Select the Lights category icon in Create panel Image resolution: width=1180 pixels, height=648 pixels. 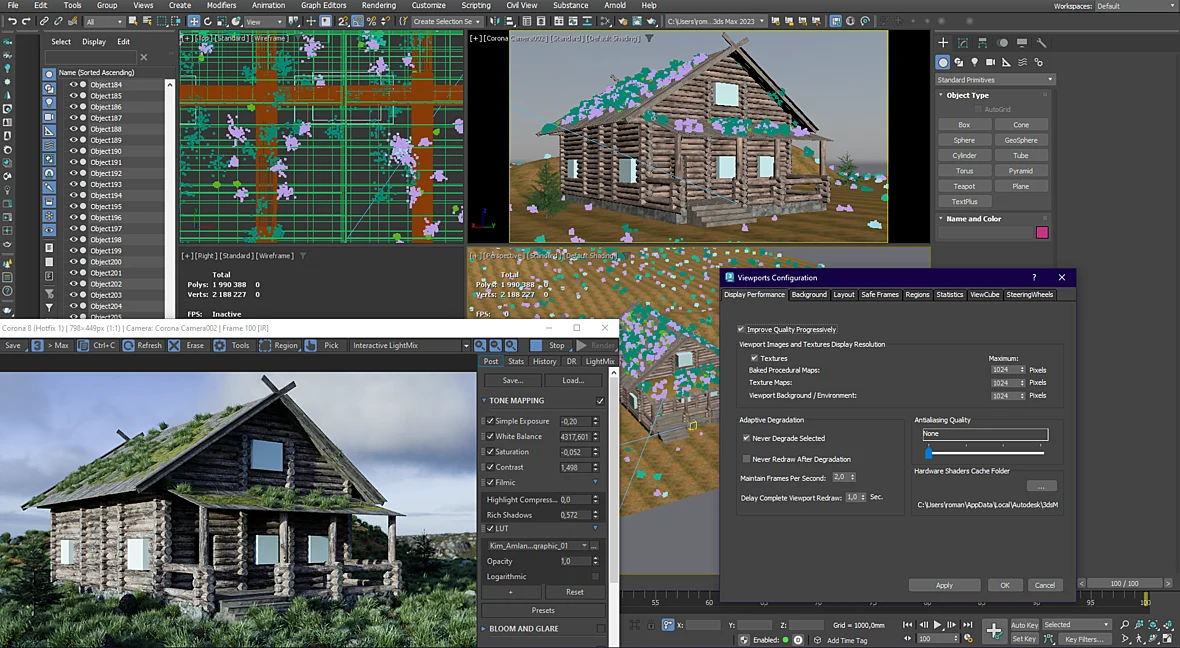tap(975, 62)
